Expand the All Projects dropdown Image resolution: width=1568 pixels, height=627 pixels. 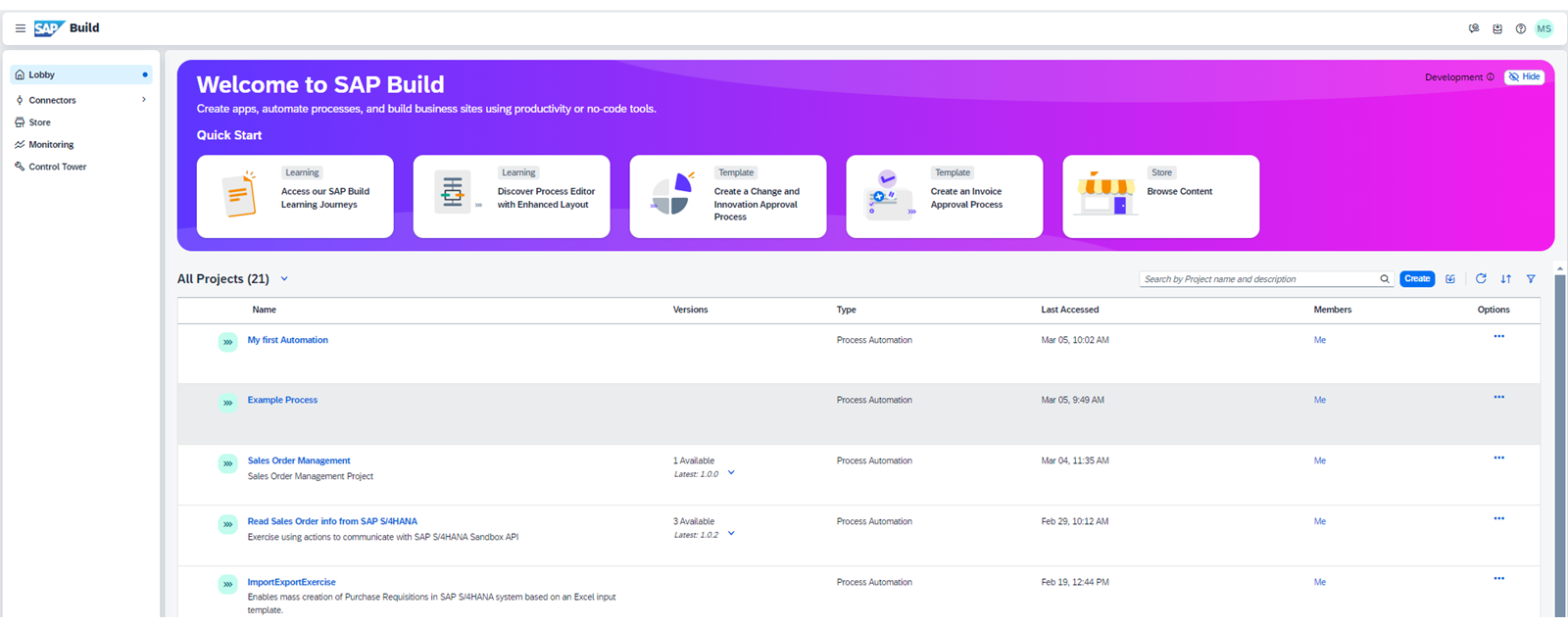click(x=284, y=279)
